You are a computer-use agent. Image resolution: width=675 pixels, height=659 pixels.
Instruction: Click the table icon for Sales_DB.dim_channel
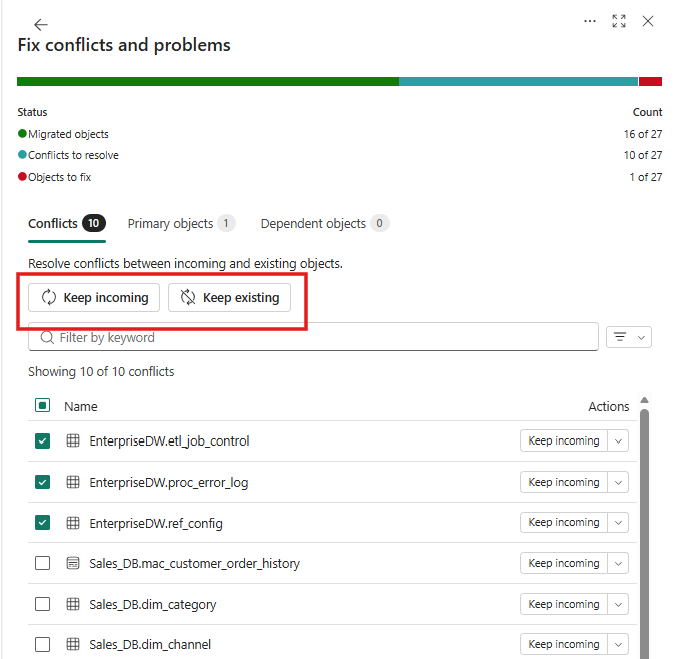pos(73,644)
